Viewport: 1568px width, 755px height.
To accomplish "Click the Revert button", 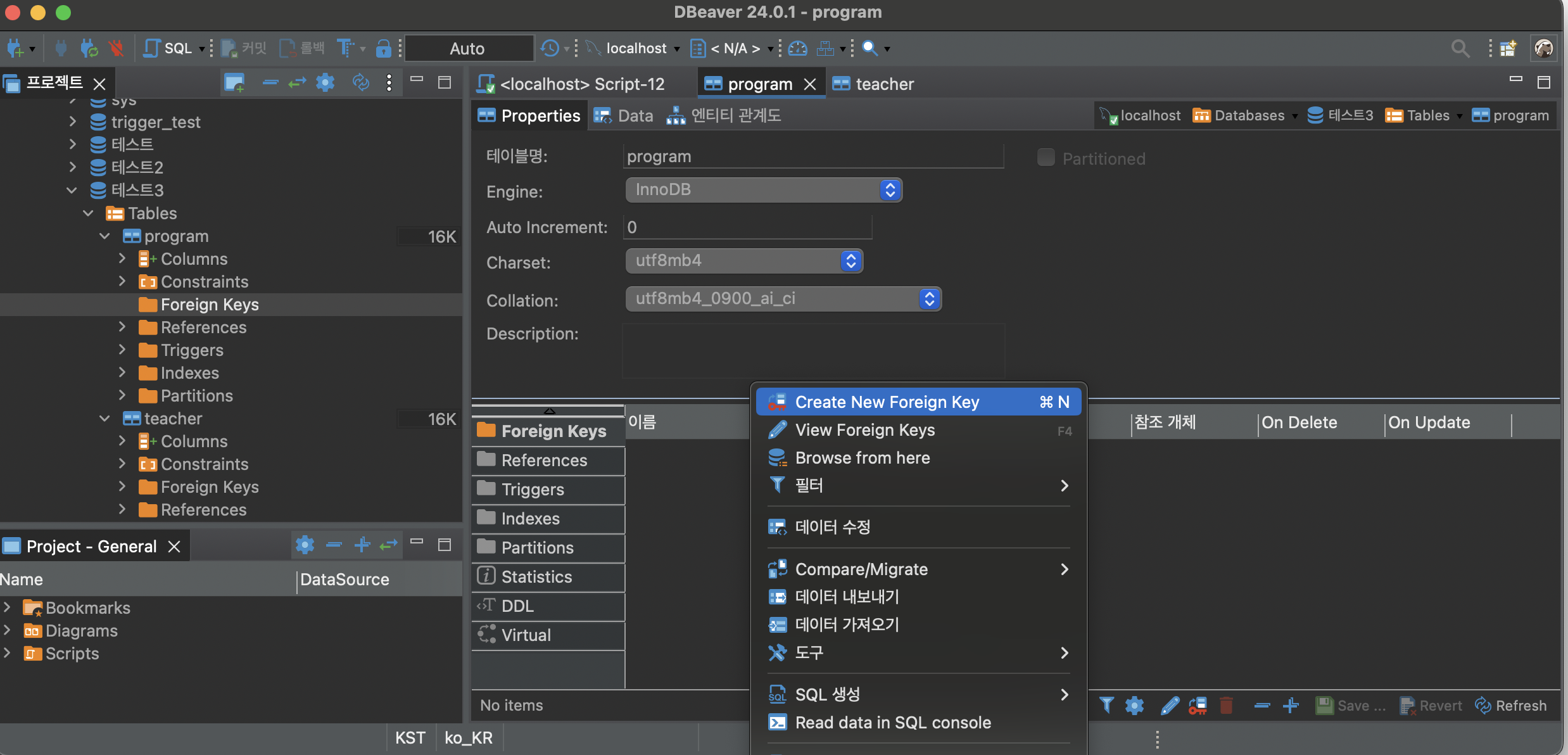I will point(1431,706).
